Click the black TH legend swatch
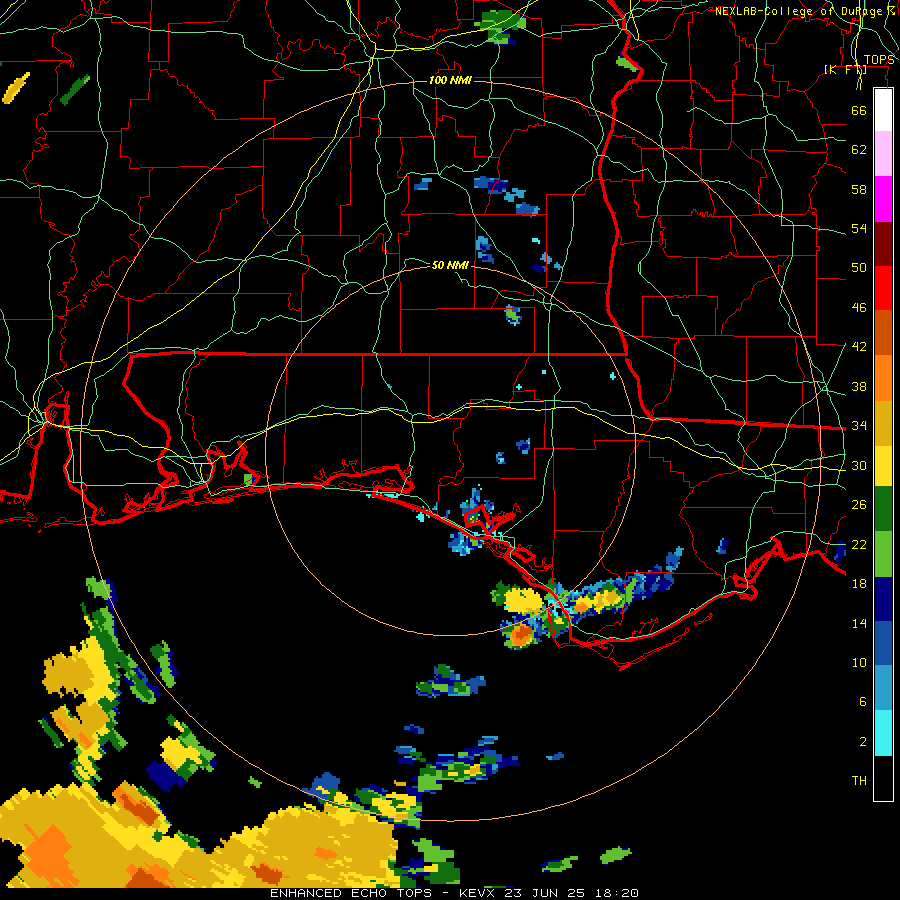 (883, 778)
